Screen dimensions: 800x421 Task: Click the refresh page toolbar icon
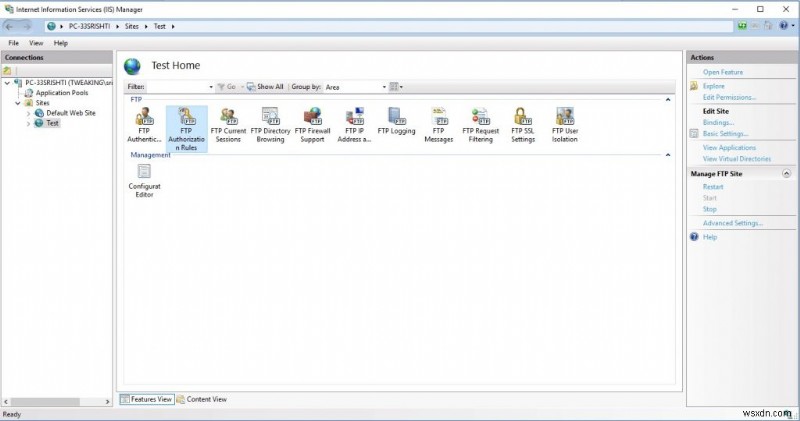(742, 26)
